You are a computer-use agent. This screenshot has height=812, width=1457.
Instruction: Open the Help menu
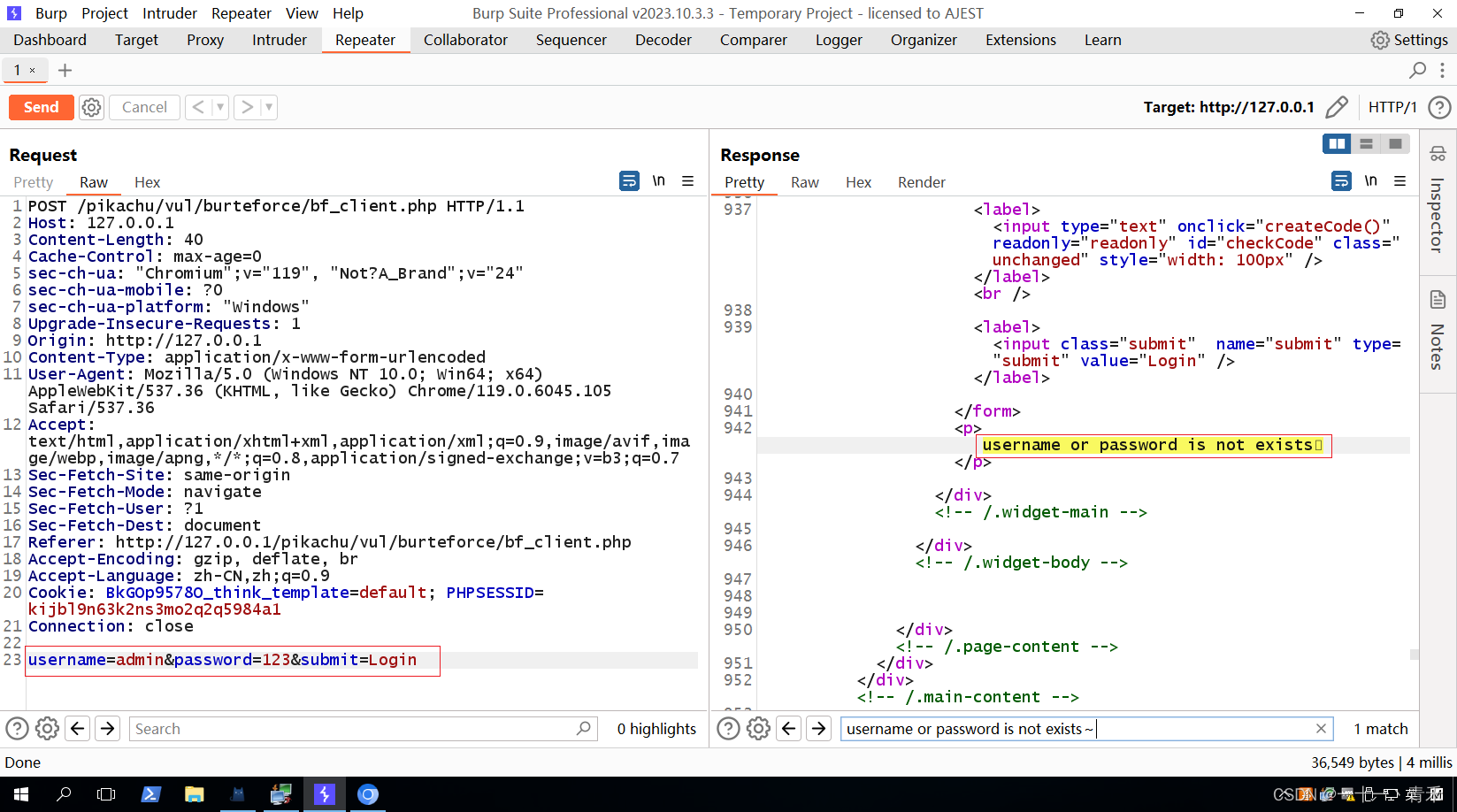[x=348, y=13]
